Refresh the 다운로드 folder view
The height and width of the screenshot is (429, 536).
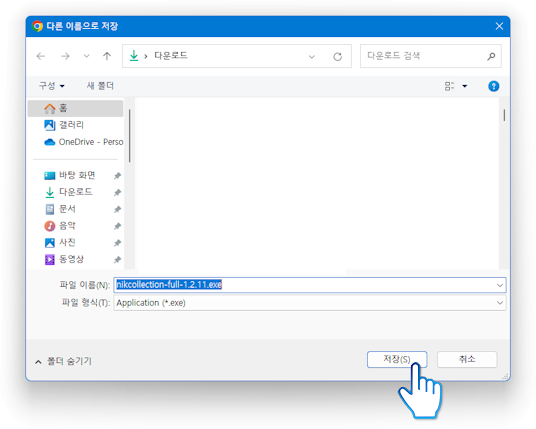pyautogui.click(x=337, y=57)
